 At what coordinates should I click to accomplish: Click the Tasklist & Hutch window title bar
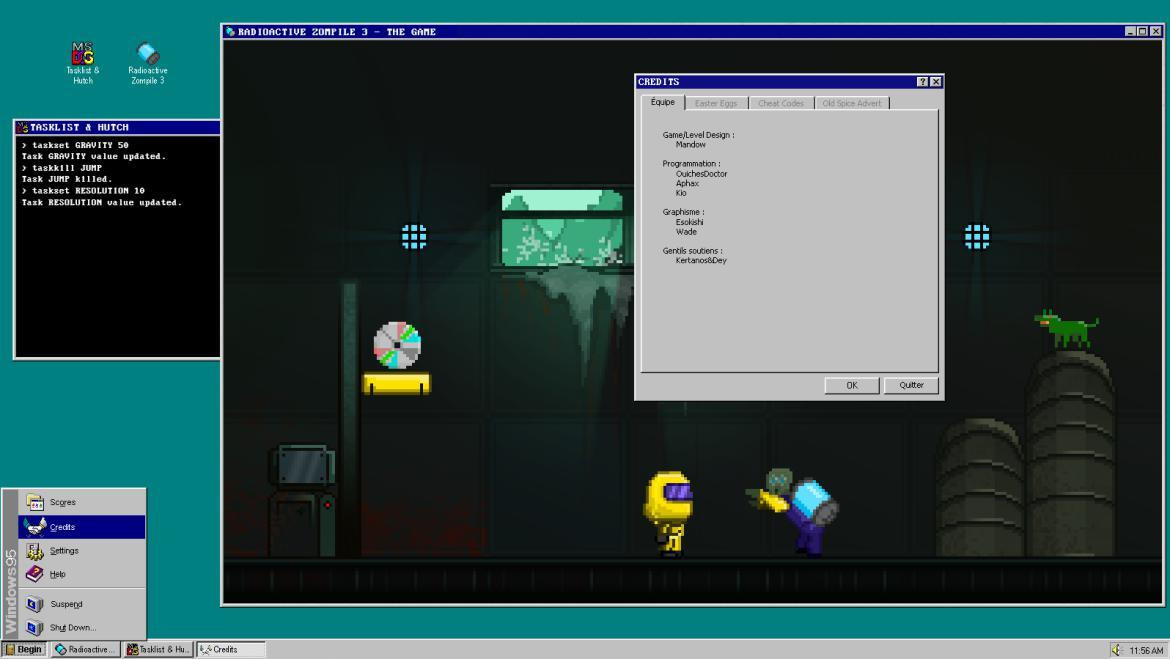coord(117,128)
